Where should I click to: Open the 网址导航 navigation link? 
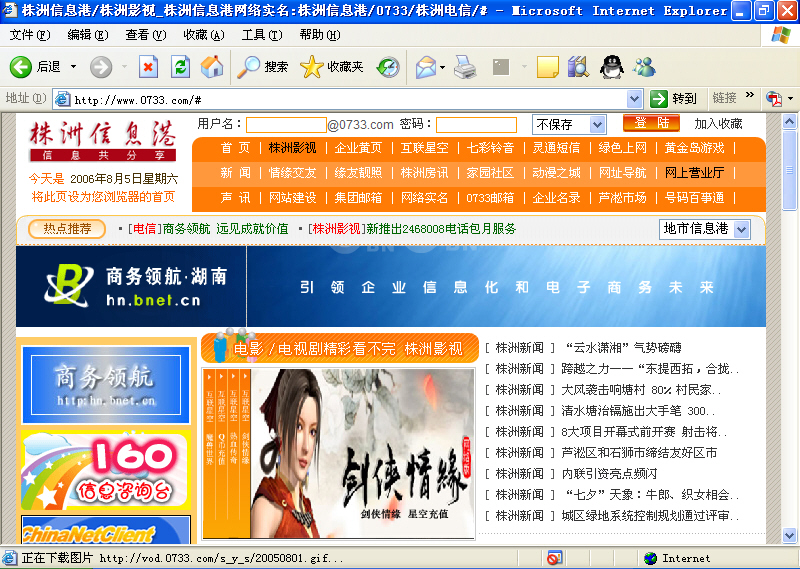(x=622, y=173)
